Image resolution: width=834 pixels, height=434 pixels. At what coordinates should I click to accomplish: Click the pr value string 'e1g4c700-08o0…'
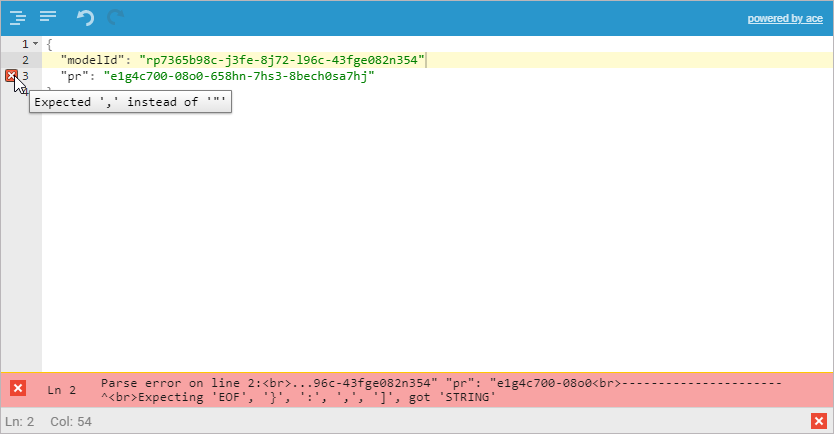[x=238, y=76]
